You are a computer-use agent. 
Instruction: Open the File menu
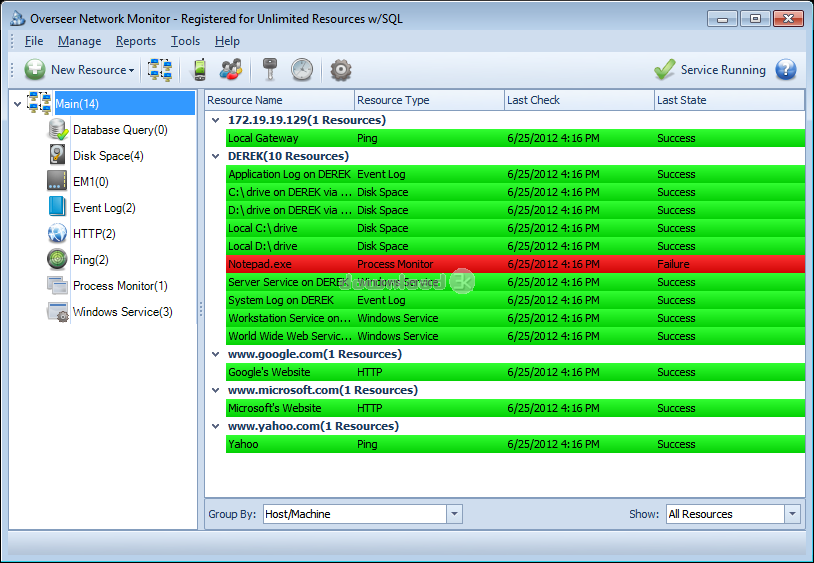point(34,41)
